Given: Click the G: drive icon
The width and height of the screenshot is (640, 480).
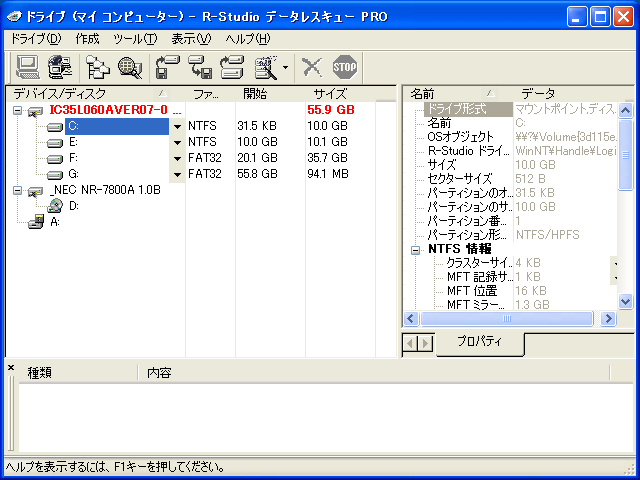Looking at the screenshot, I should [55, 175].
